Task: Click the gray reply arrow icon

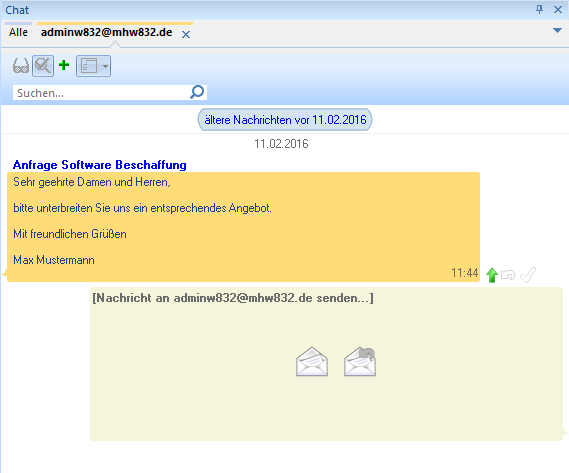Action: tap(508, 275)
